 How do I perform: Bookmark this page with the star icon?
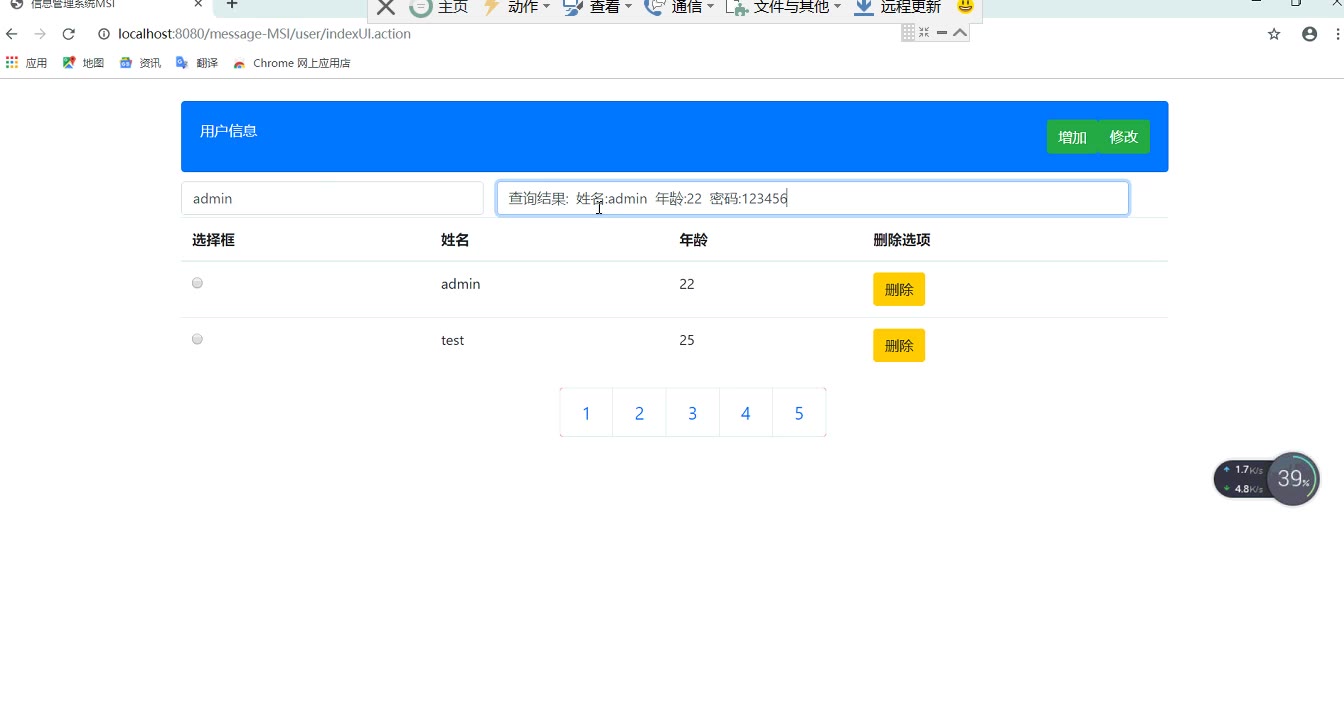tap(1274, 34)
